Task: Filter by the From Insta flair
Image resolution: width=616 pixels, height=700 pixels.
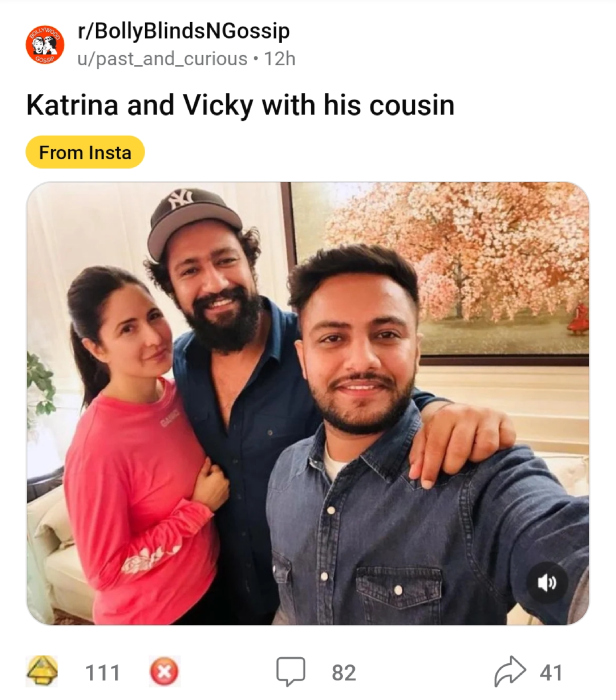Action: click(85, 152)
